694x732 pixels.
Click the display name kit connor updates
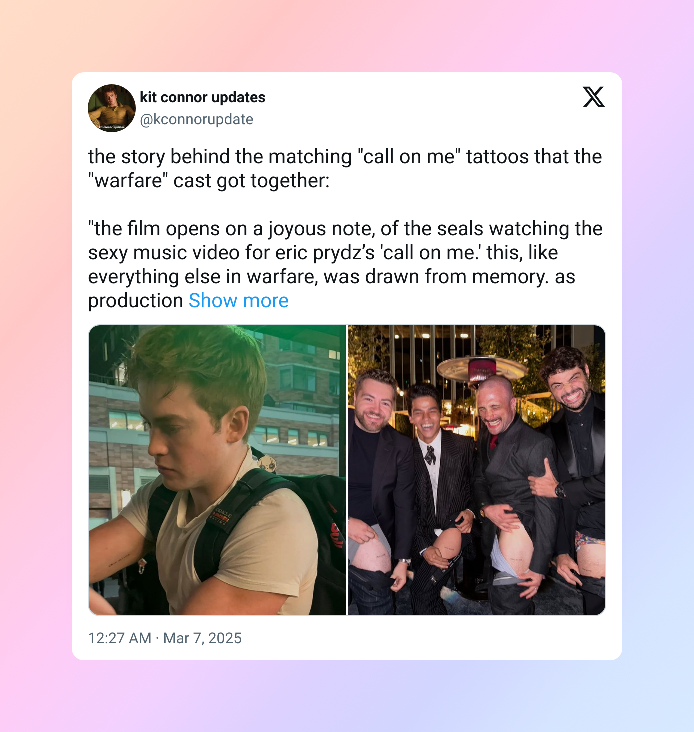pos(203,97)
